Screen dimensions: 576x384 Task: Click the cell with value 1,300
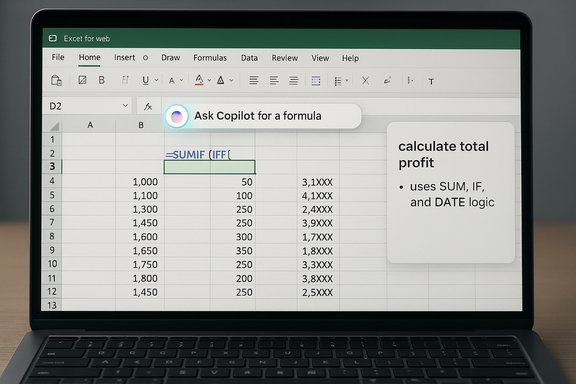[x=140, y=209]
